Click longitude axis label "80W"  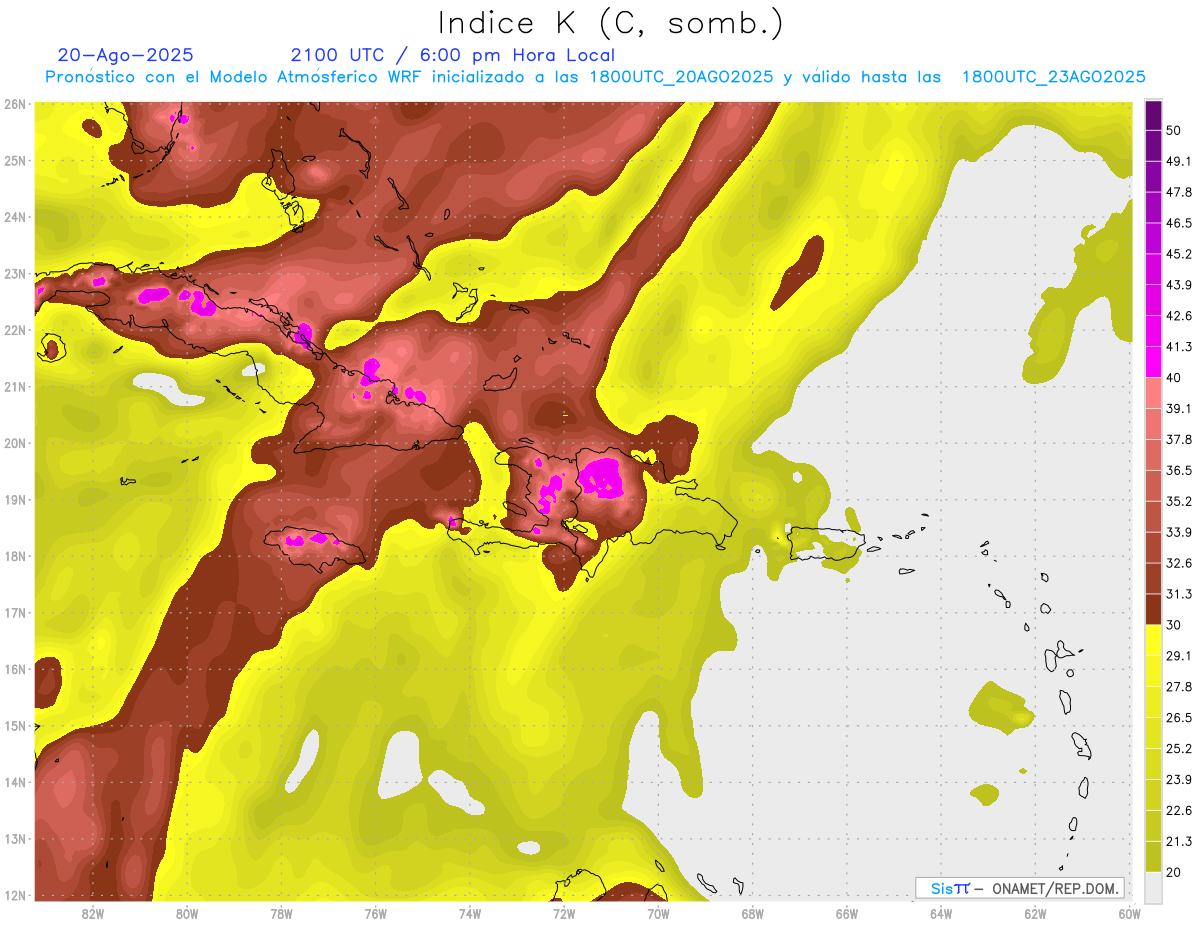[x=187, y=913]
